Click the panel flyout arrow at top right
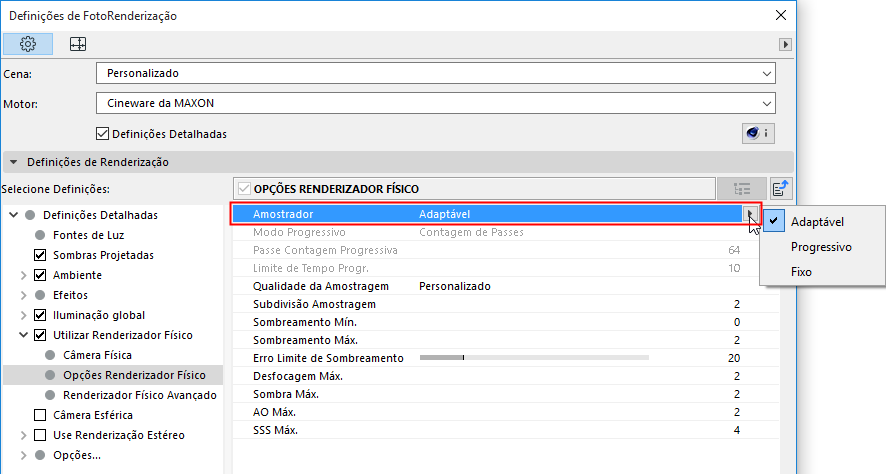Image resolution: width=886 pixels, height=474 pixels. pyautogui.click(x=785, y=44)
